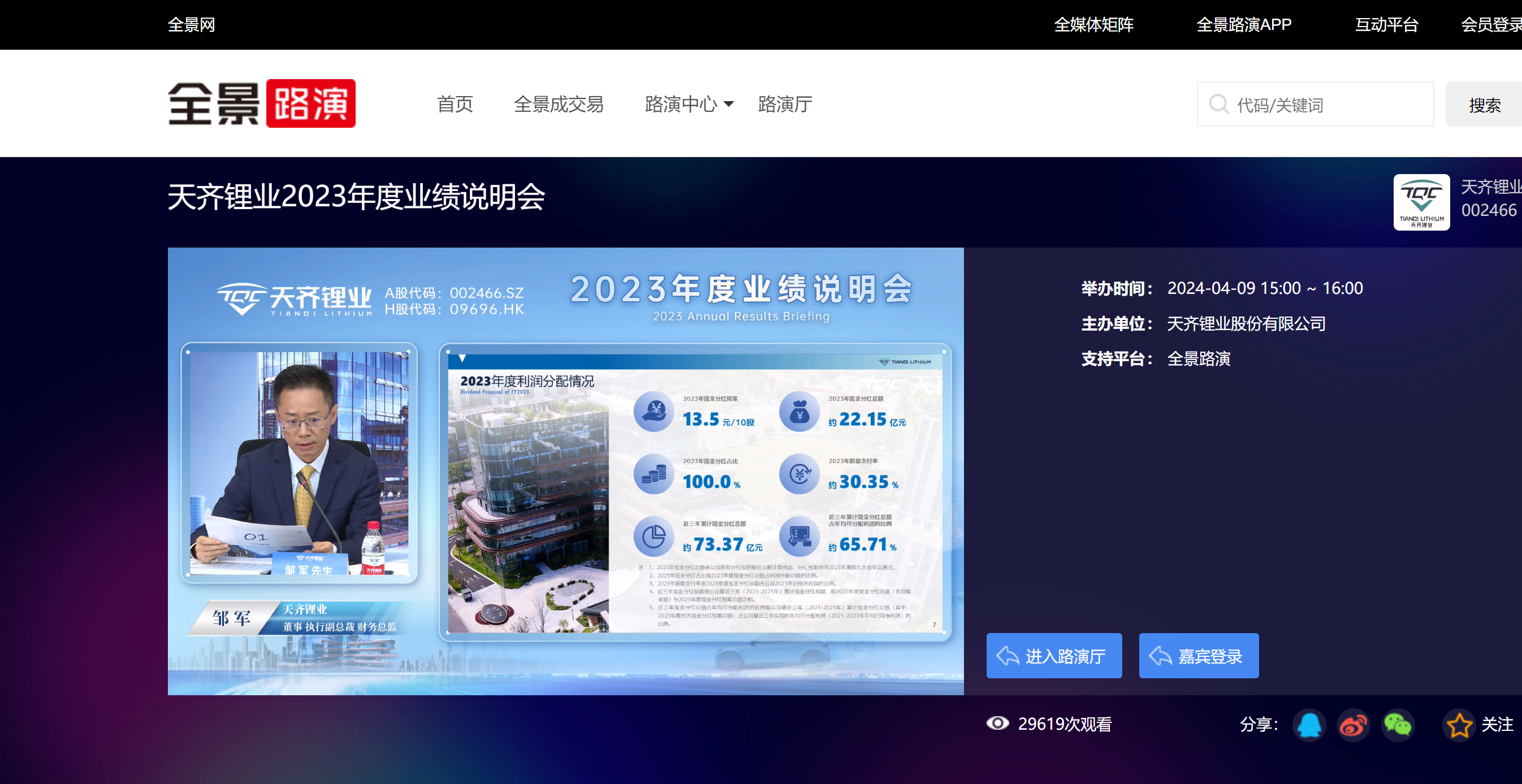This screenshot has width=1522, height=784.
Task: Switch to the 首页 menu item
Action: [x=455, y=105]
